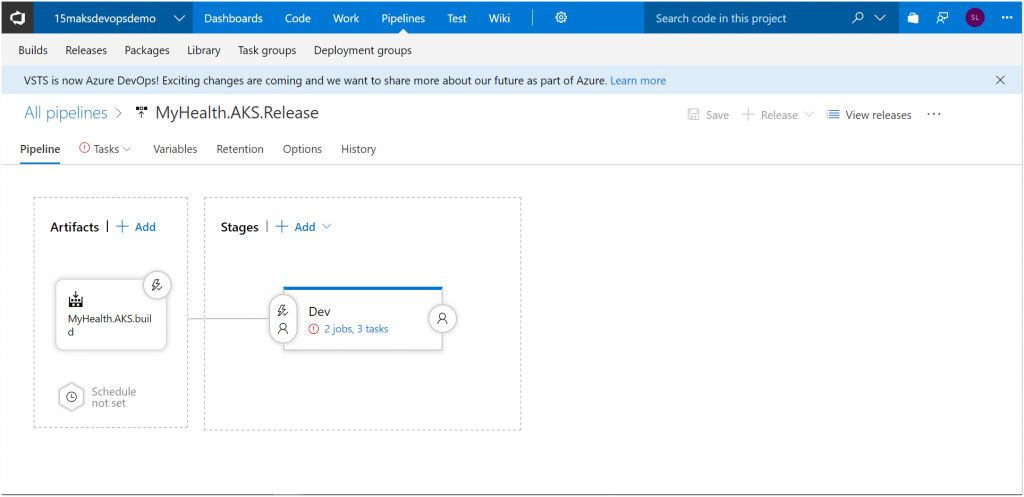
Task: Open more actions ellipsis next to View releases
Action: tap(934, 114)
